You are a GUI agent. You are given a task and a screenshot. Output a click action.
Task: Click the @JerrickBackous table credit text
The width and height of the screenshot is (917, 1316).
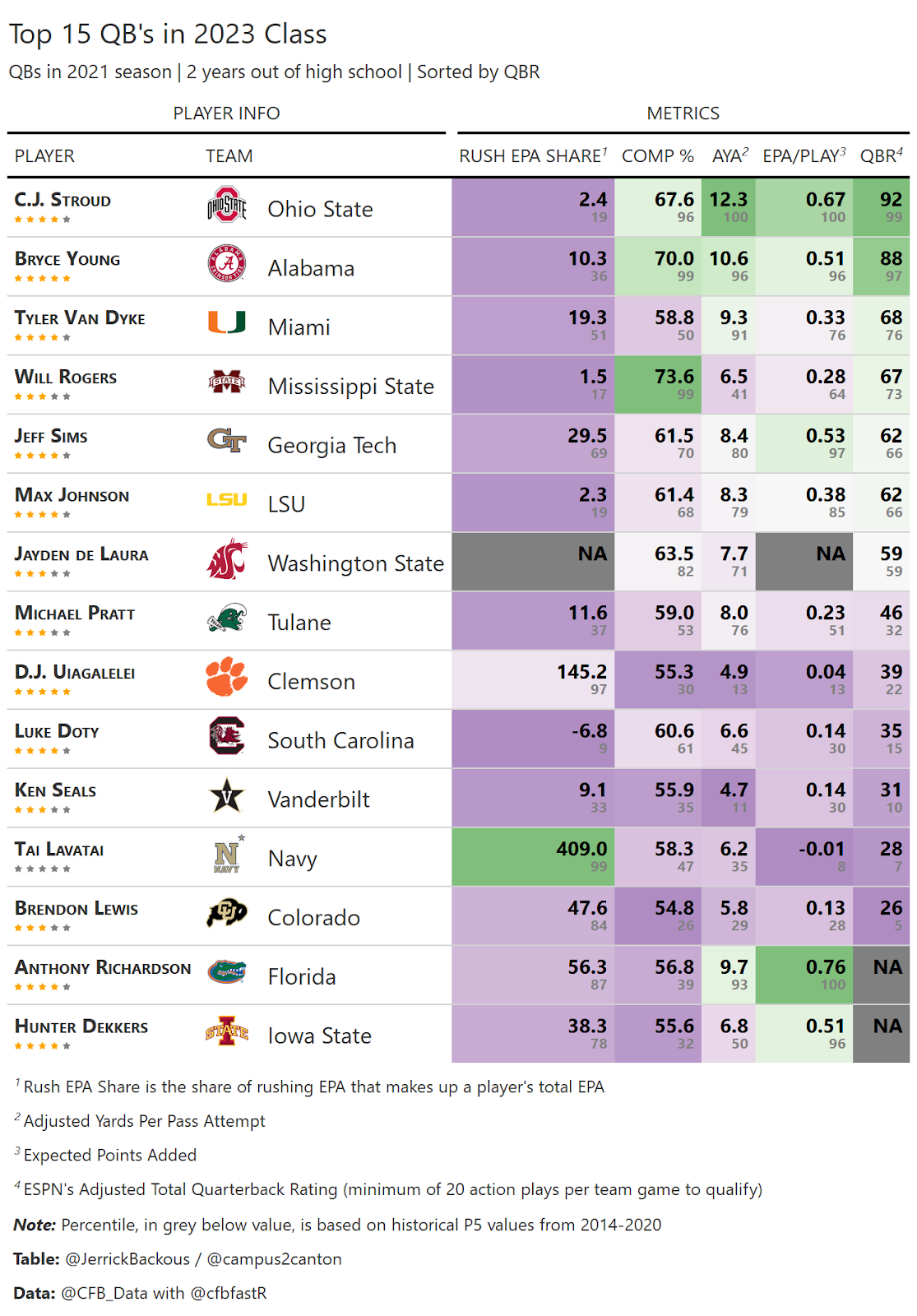click(127, 1259)
